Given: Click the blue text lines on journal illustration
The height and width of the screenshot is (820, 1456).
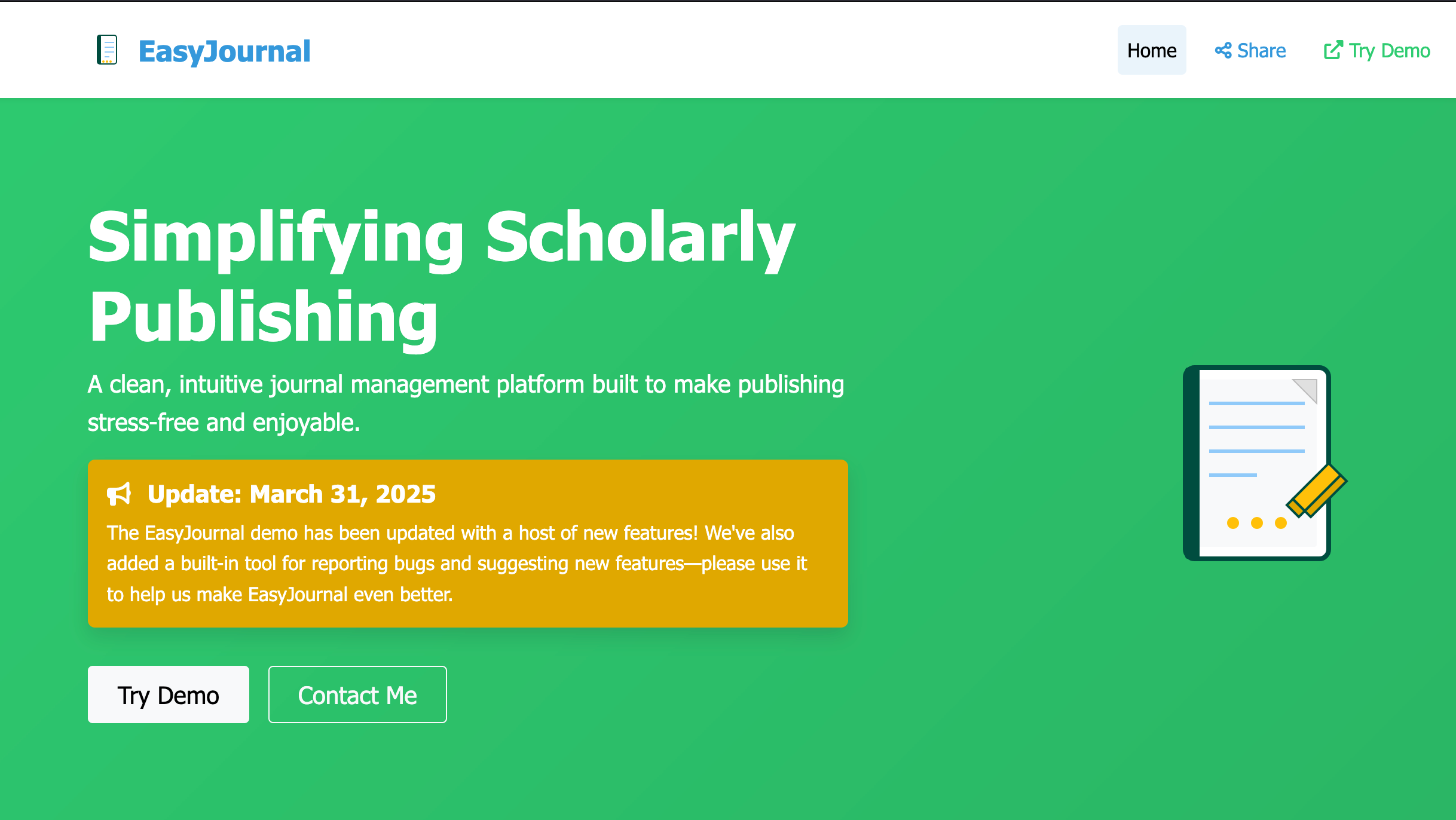Looking at the screenshot, I should [1256, 439].
